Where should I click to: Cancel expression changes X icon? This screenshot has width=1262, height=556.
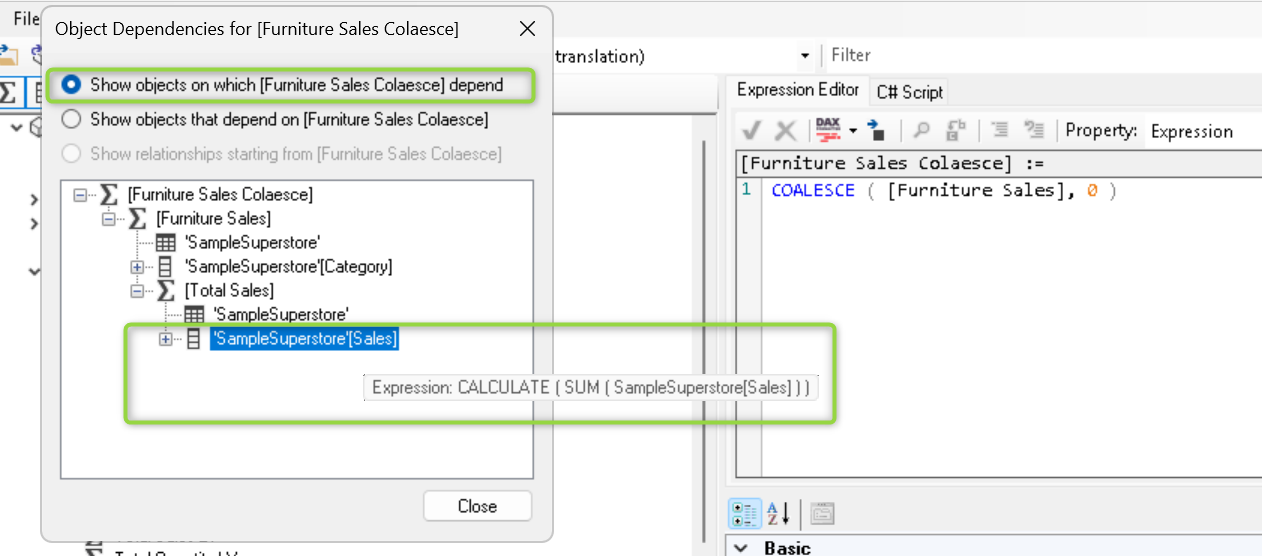coord(786,130)
